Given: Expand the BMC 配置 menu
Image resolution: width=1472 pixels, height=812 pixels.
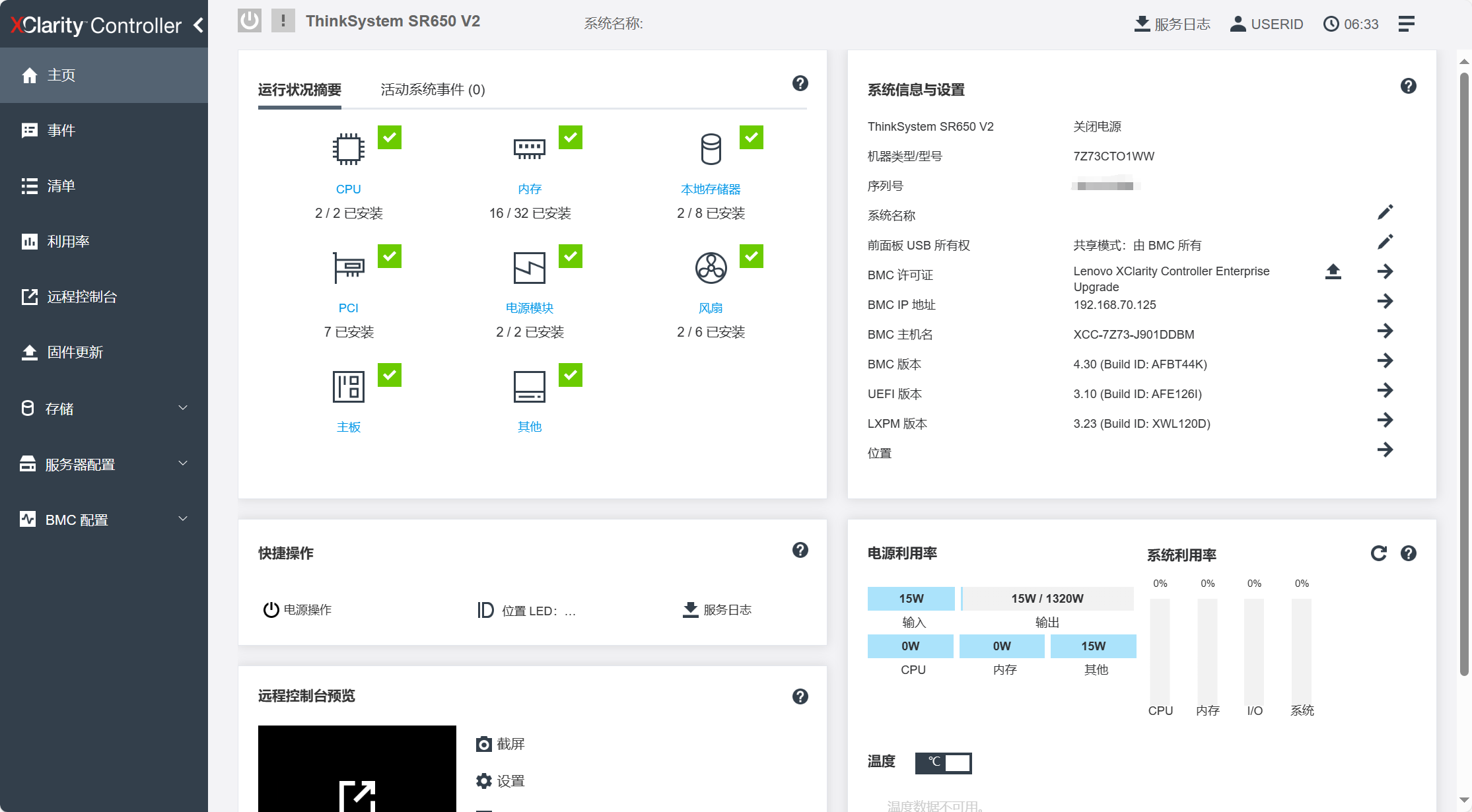Looking at the screenshot, I should click(x=104, y=520).
